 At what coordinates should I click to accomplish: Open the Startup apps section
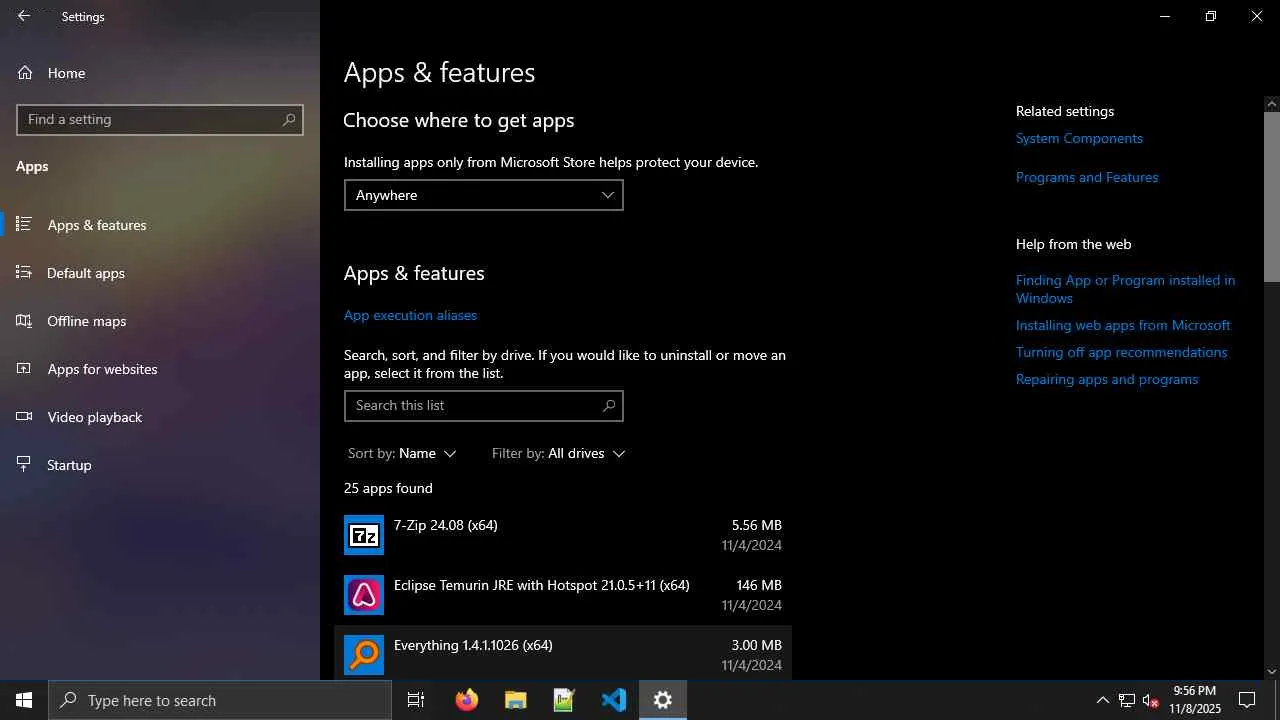tap(160, 465)
